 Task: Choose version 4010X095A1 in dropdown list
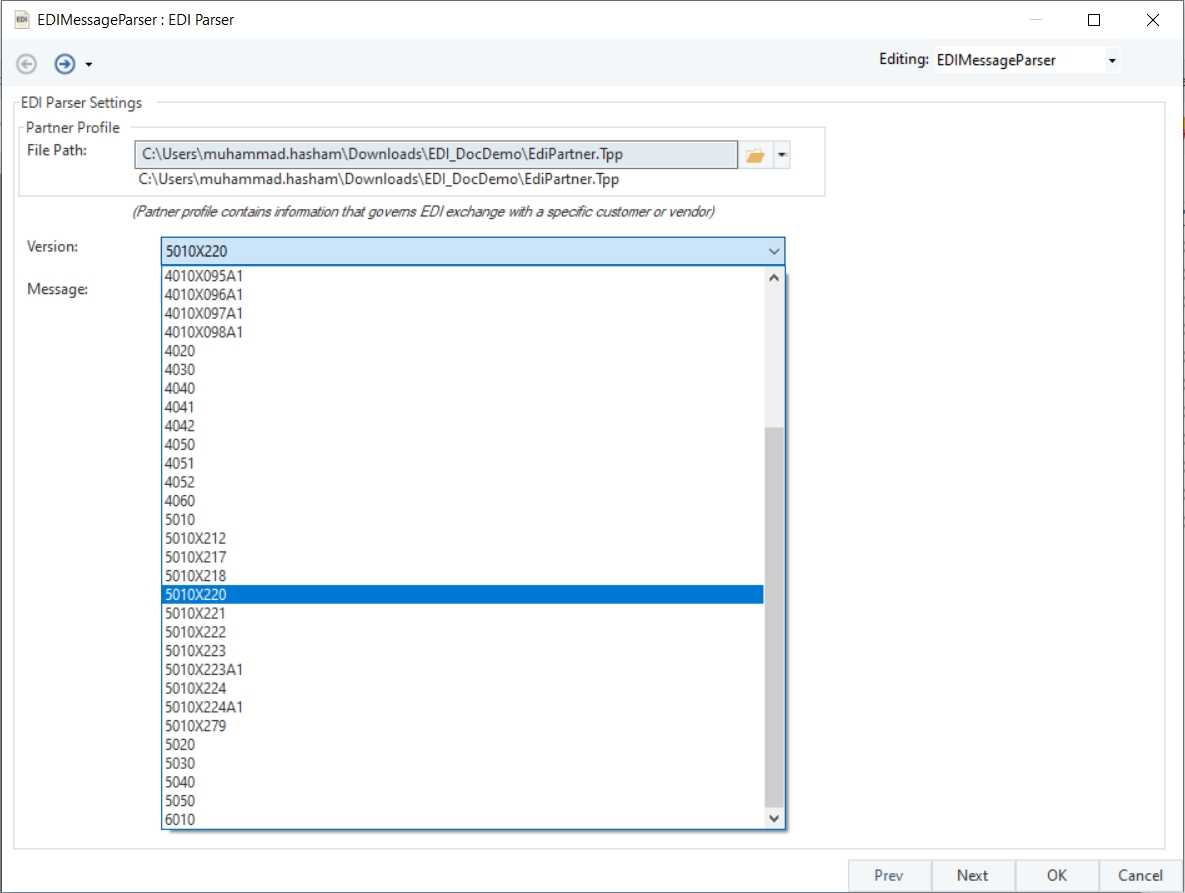click(204, 276)
